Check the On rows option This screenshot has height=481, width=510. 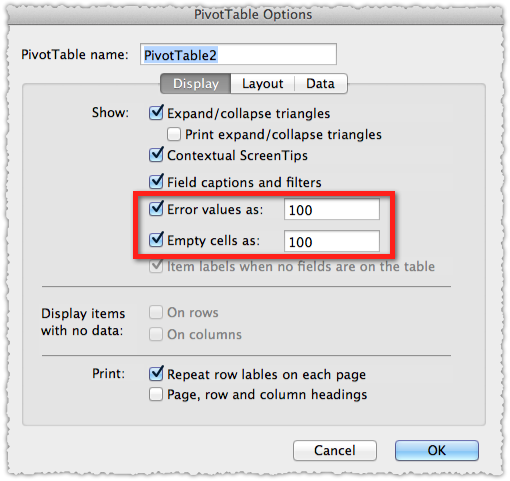coord(156,313)
